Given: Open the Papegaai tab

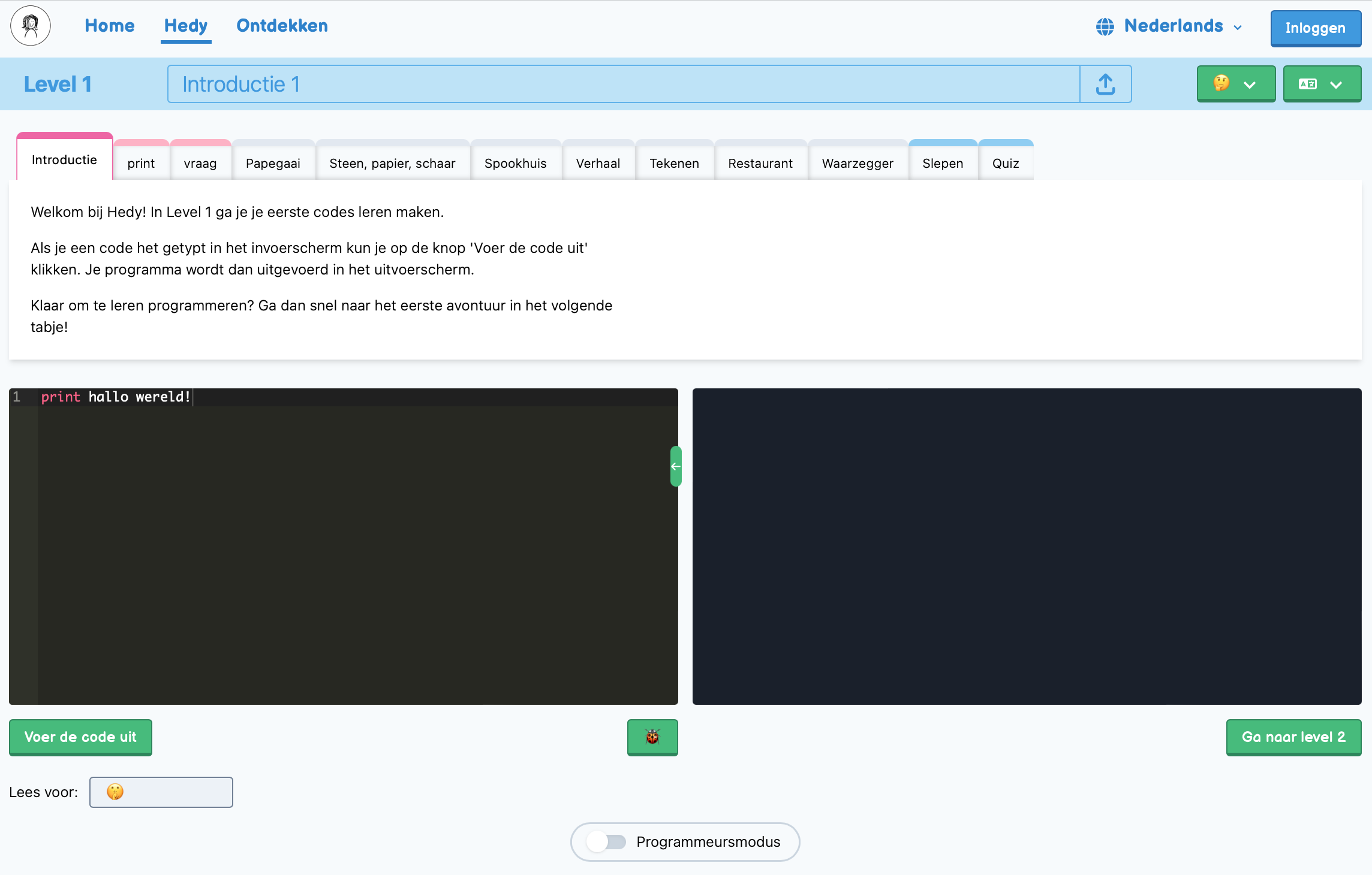Looking at the screenshot, I should tap(273, 161).
